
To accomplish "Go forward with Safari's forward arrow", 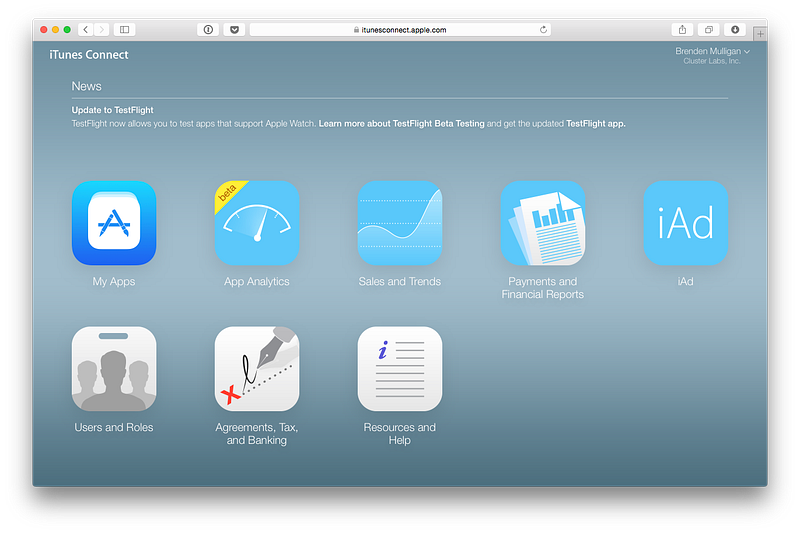I will [x=102, y=30].
